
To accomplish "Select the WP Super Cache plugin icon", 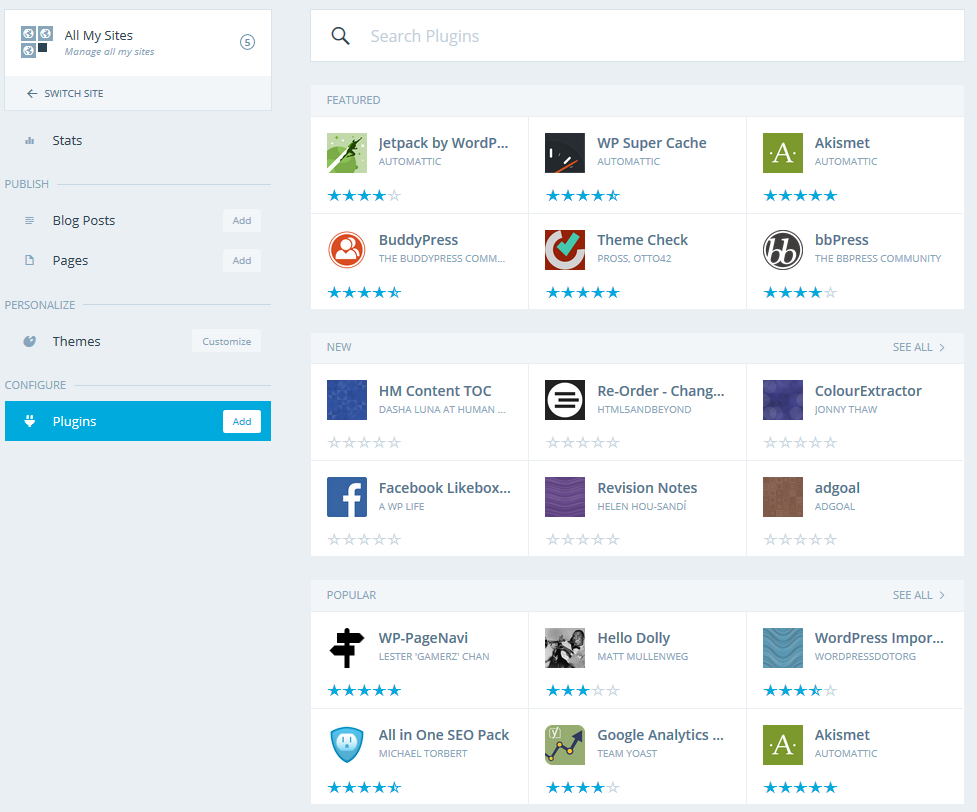I will point(565,153).
